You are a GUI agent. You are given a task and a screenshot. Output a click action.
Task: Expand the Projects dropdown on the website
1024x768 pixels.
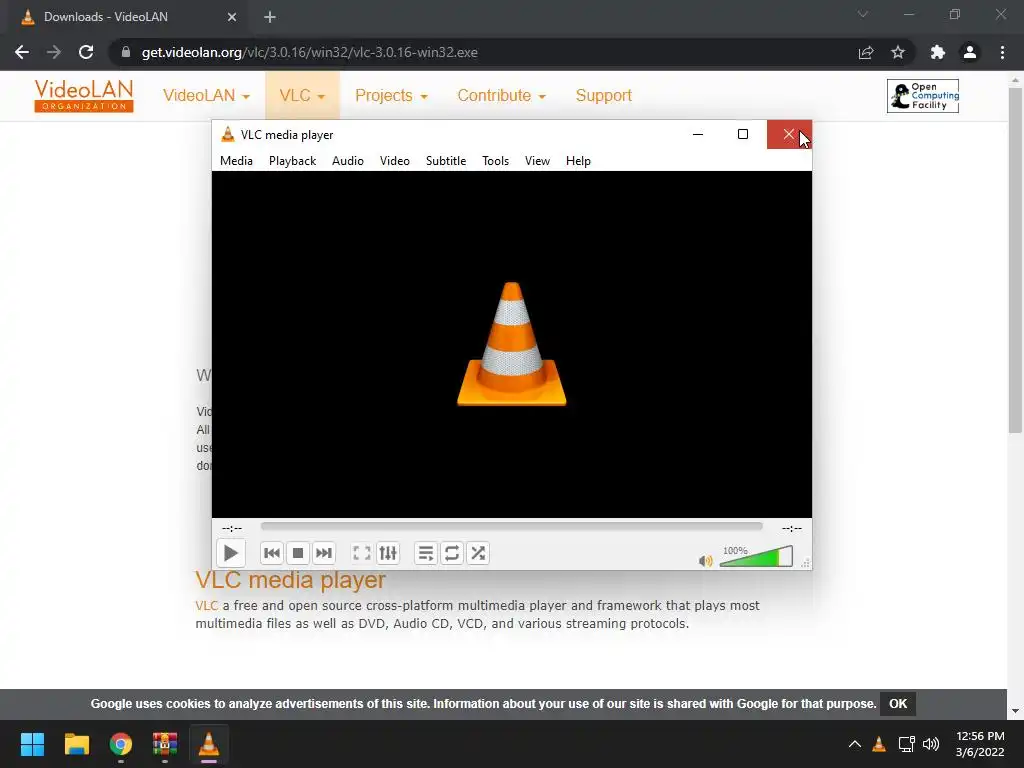pyautogui.click(x=391, y=95)
